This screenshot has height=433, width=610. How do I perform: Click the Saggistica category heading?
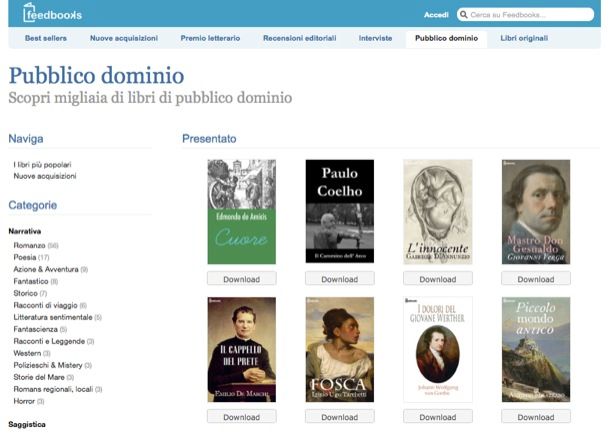coord(27,424)
